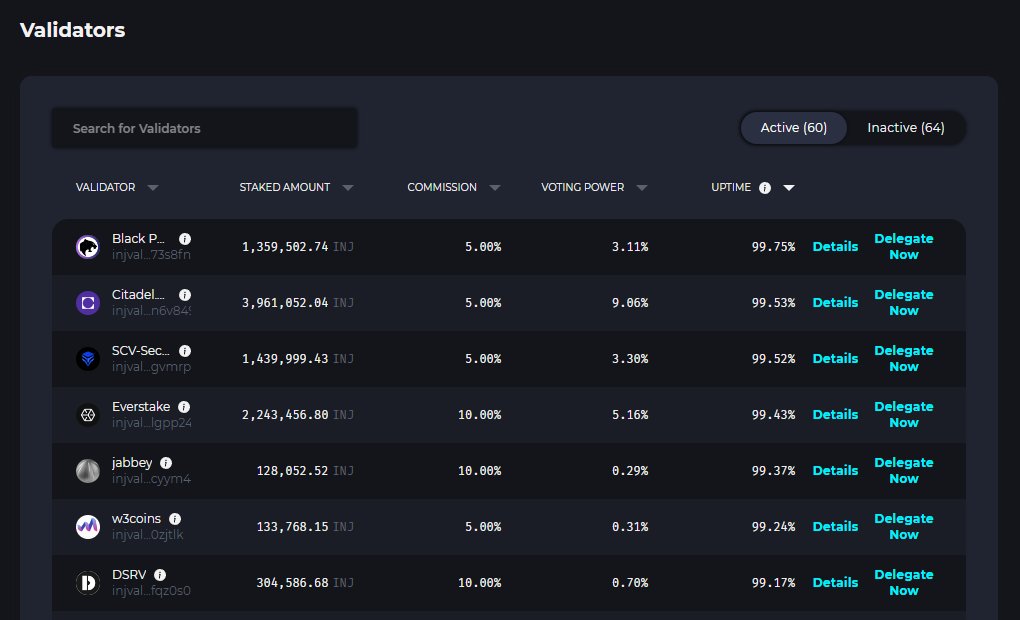Sort by Staked Amount column arrow
1020x620 pixels.
click(348, 187)
